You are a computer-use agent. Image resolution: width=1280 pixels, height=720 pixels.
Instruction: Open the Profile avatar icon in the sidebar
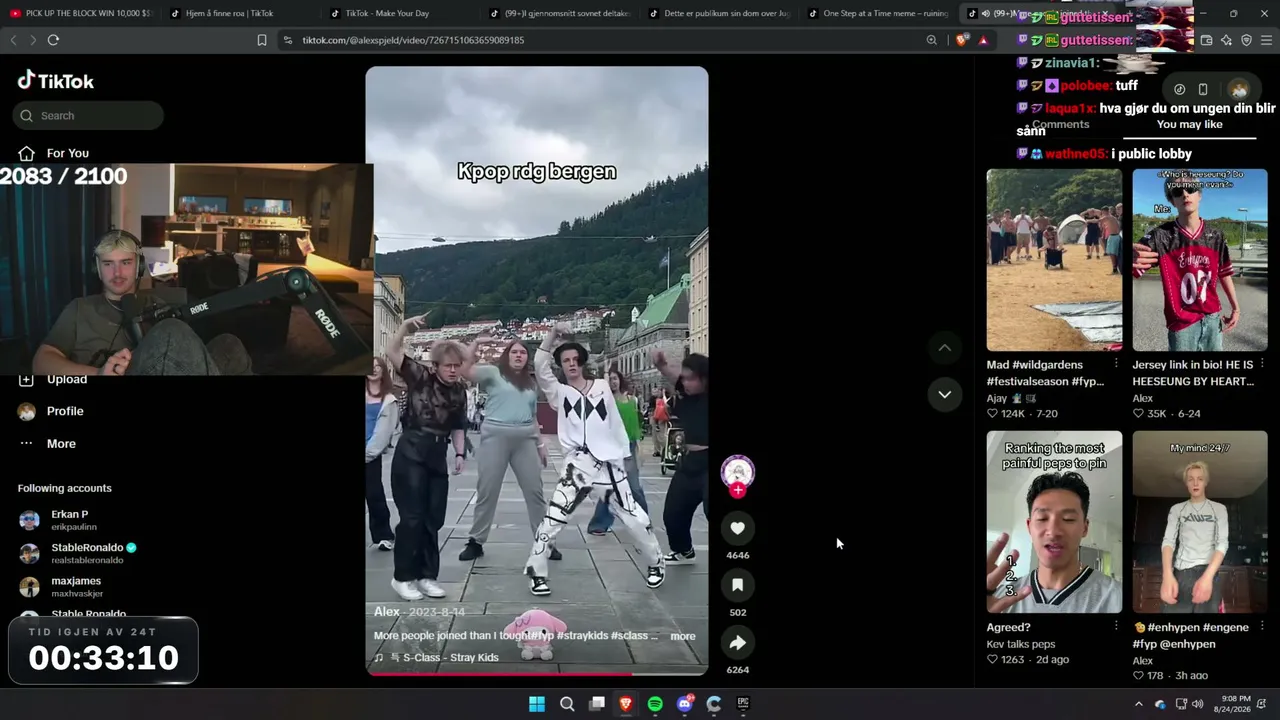click(x=27, y=411)
